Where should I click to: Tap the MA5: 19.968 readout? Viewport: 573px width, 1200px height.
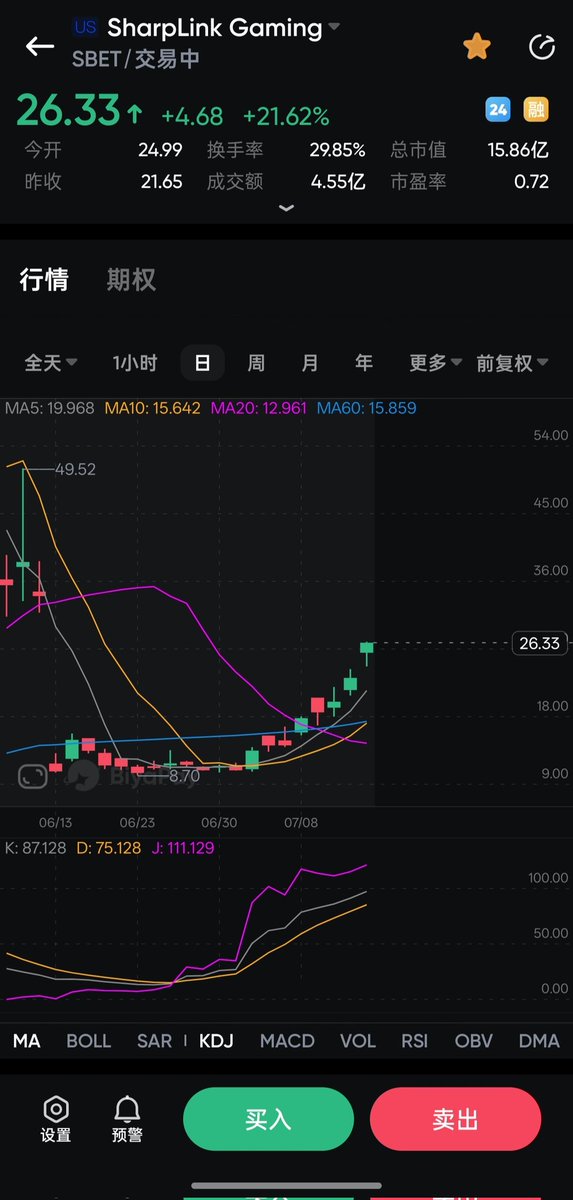click(x=50, y=408)
